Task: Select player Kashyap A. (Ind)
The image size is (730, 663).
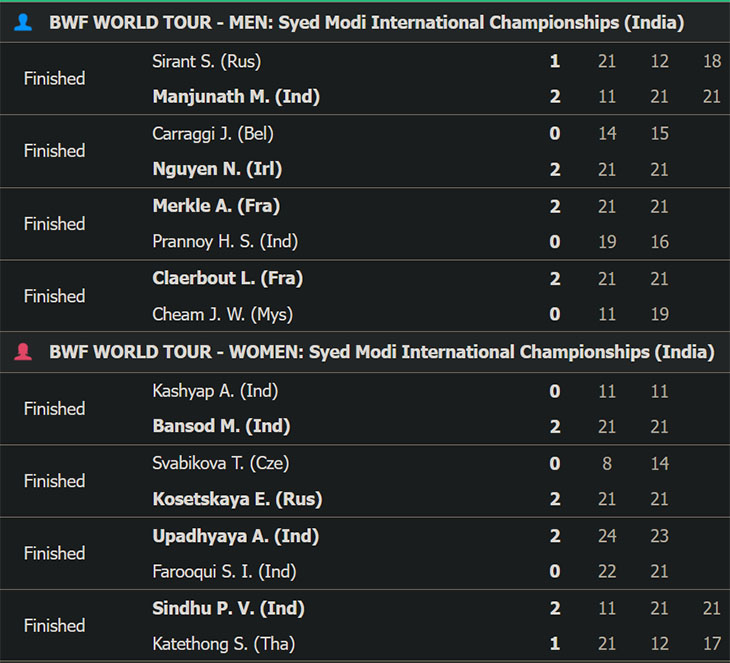Action: (215, 391)
